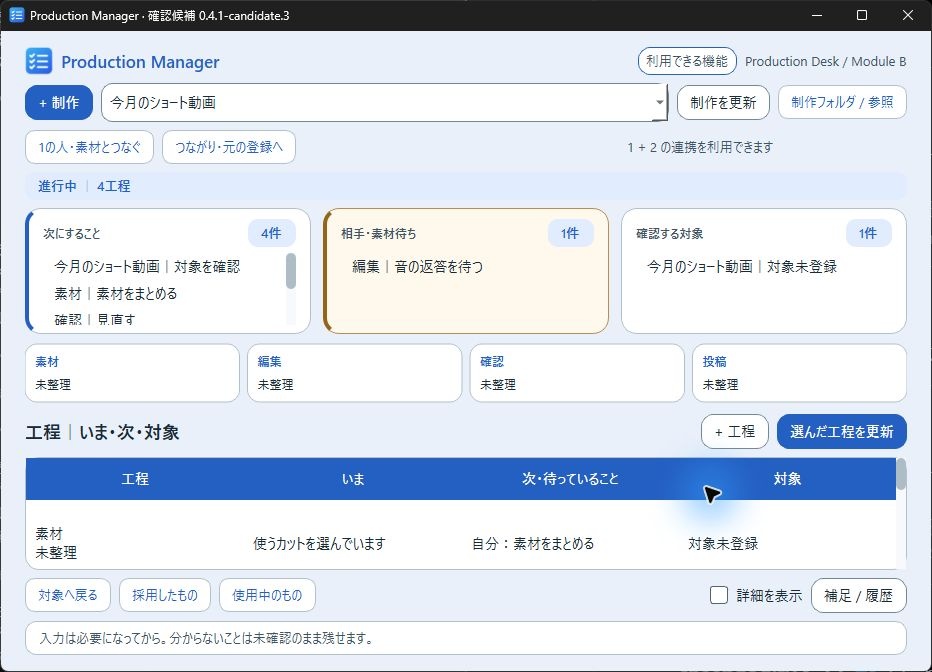Viewport: 932px width, 672px height.
Task: Click 1の人・素材とつなぐ button
Action: pos(89,147)
